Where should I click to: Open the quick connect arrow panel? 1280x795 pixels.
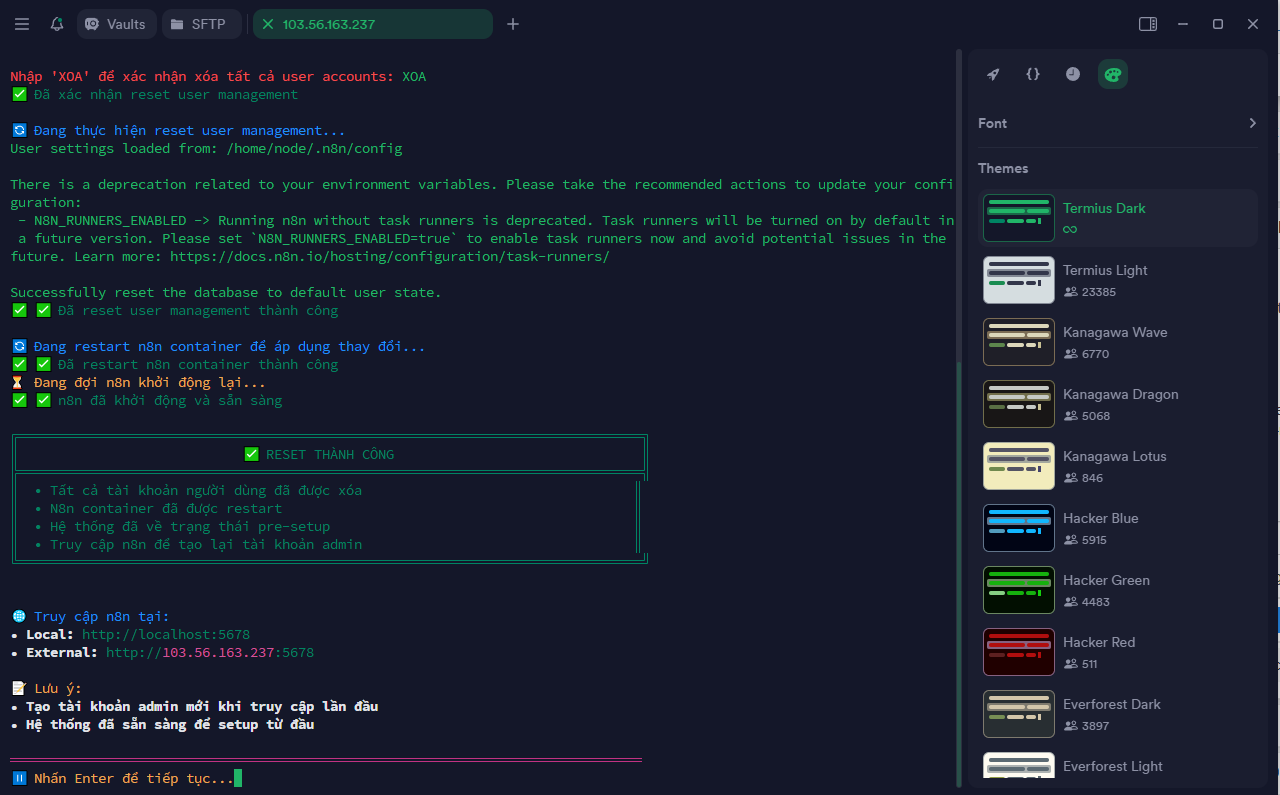click(993, 74)
